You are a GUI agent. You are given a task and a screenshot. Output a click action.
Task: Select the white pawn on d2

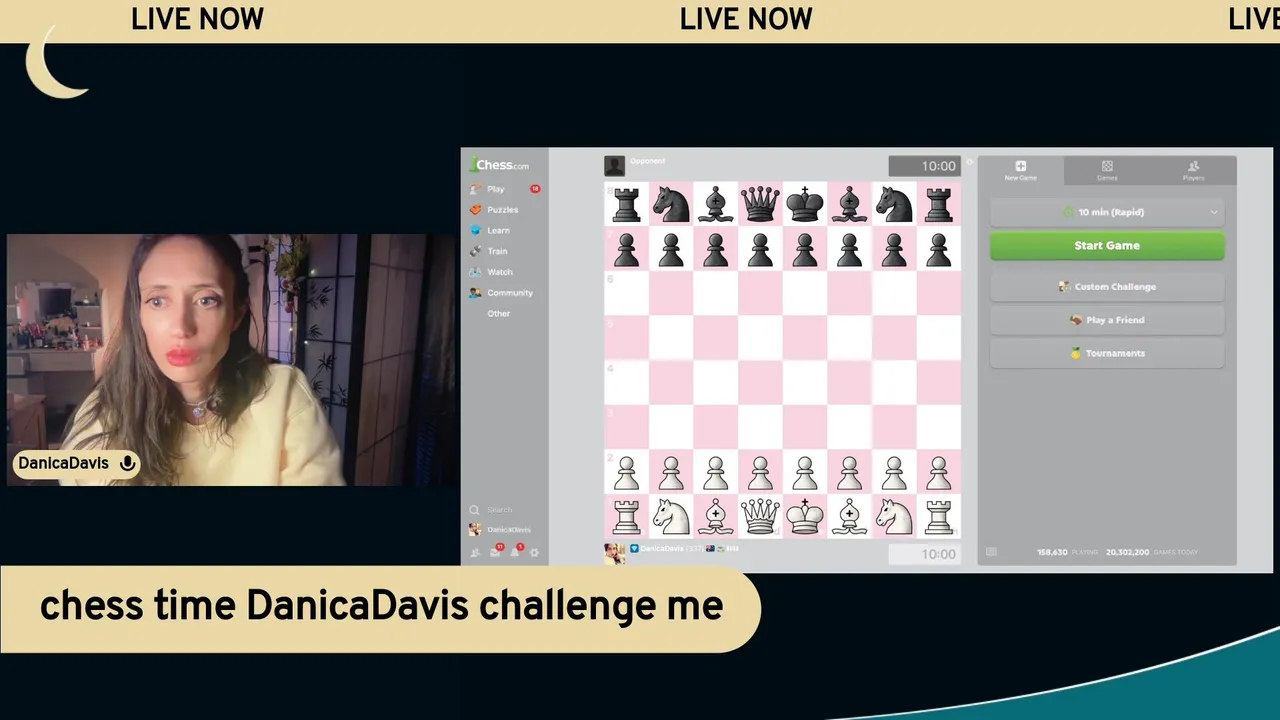click(x=760, y=471)
